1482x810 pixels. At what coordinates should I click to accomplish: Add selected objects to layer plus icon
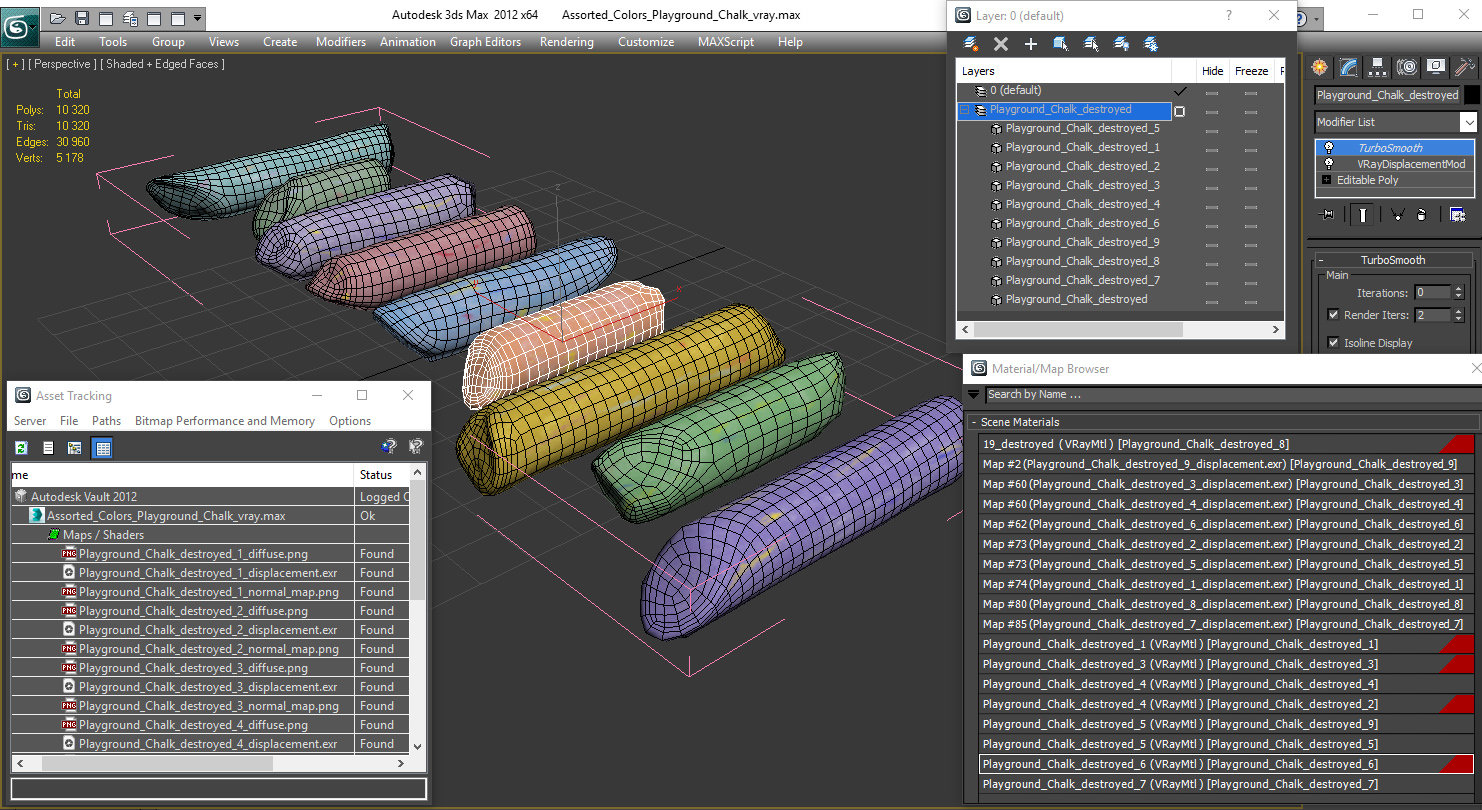point(1030,44)
